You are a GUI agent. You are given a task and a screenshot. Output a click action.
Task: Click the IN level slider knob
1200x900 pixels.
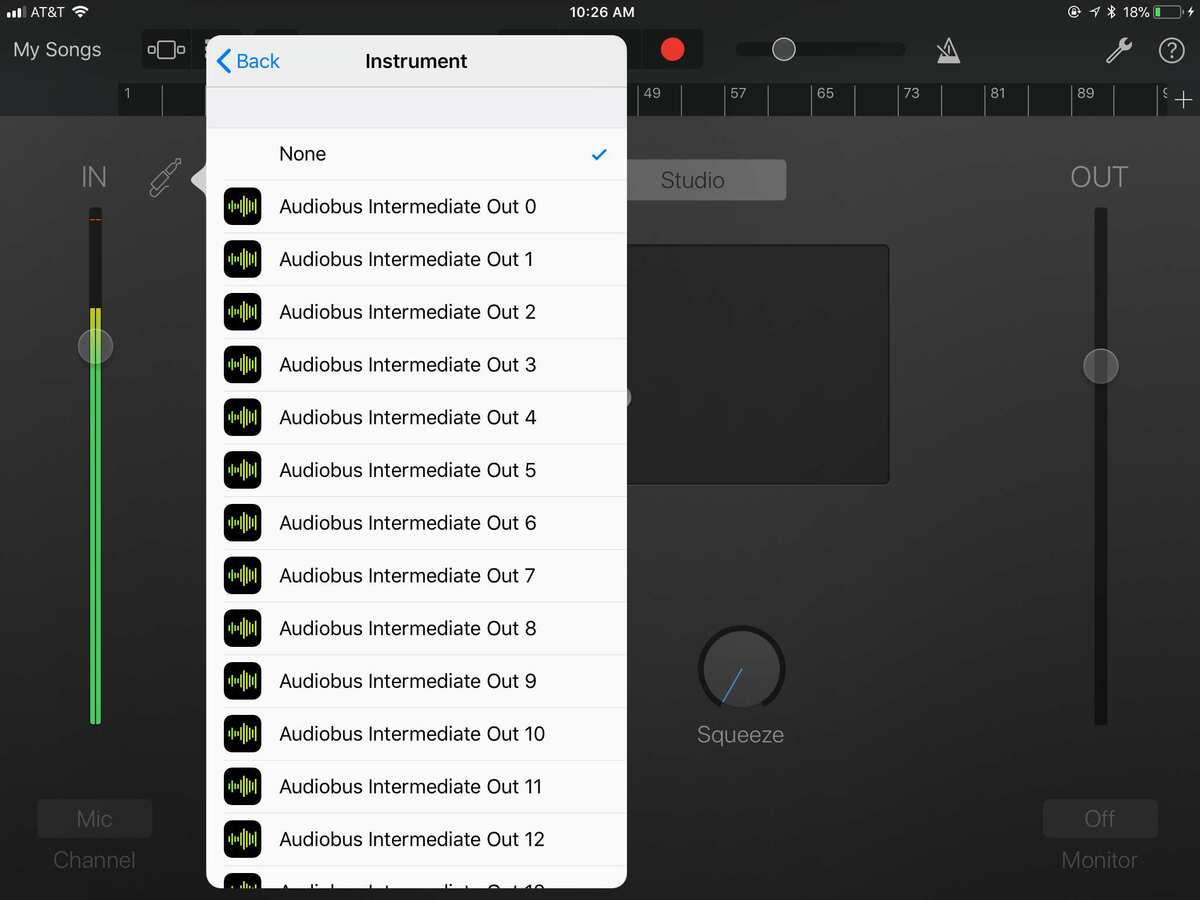point(95,347)
